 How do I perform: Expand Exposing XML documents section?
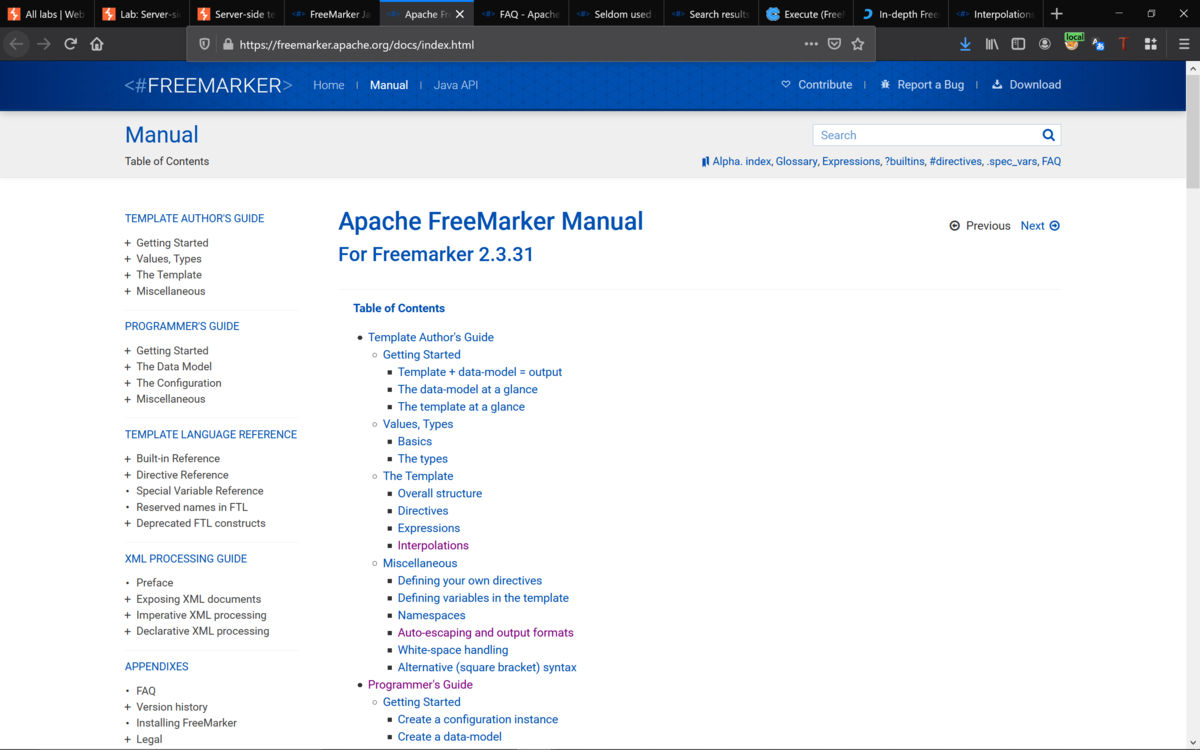click(128, 599)
